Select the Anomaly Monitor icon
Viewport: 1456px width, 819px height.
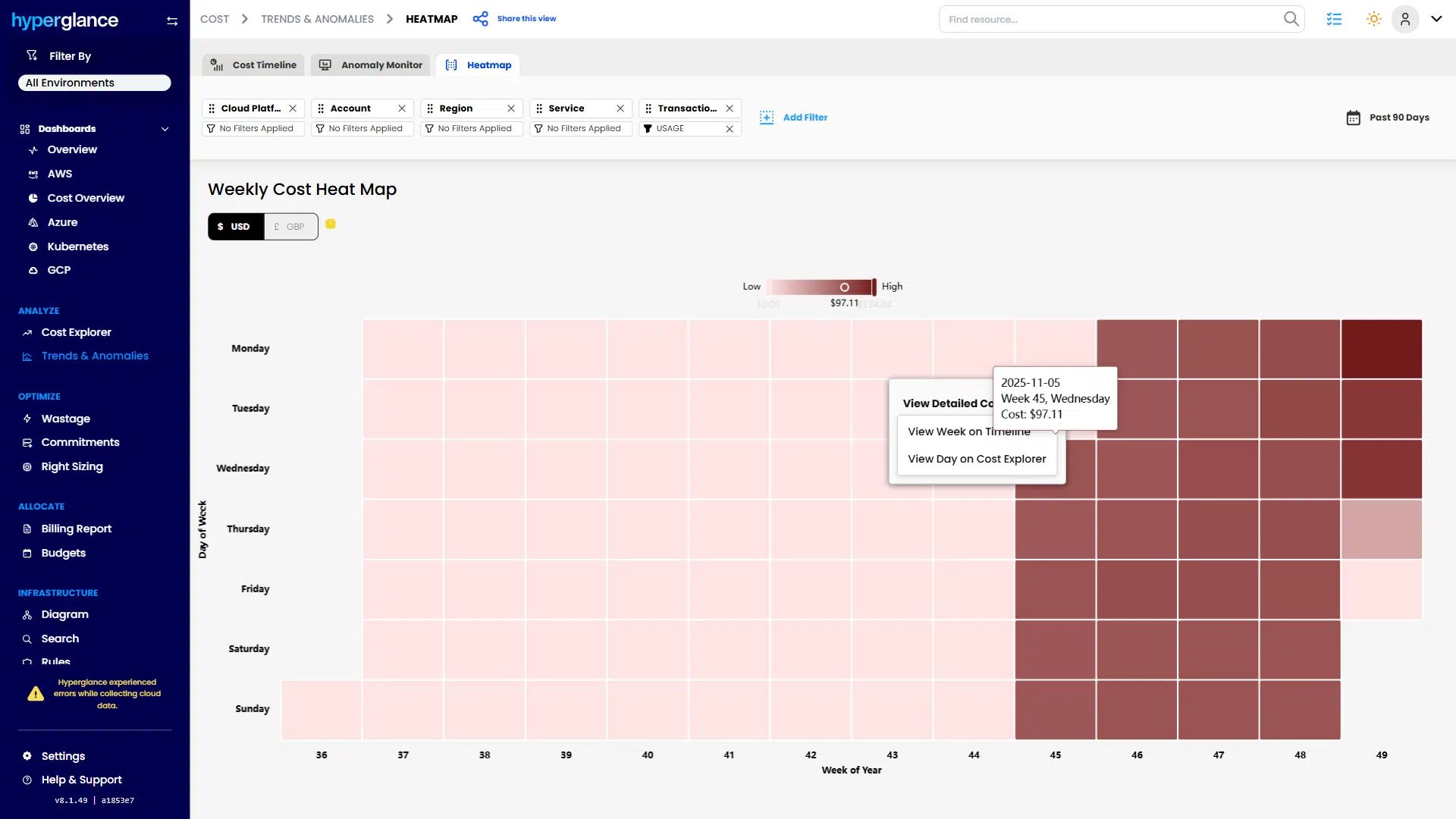tap(325, 64)
